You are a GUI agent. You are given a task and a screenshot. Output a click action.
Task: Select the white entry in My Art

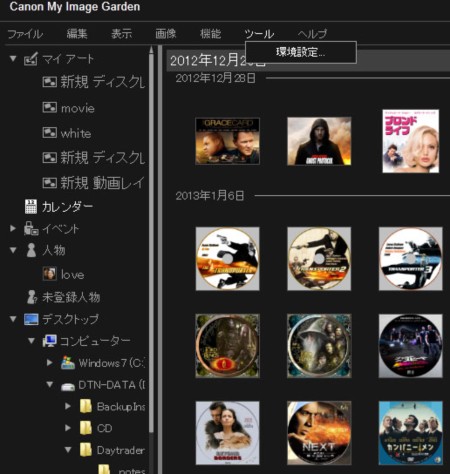coord(76,133)
